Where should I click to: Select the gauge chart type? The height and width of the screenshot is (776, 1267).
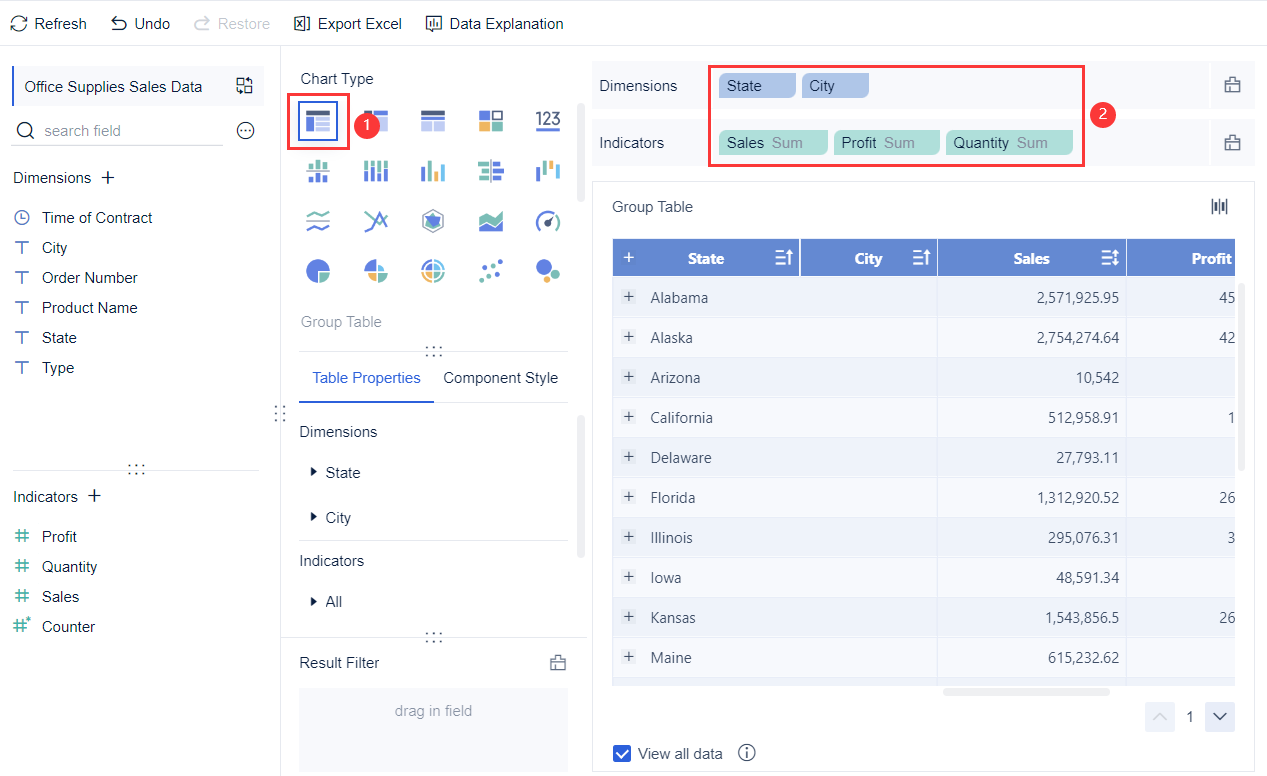tap(548, 220)
